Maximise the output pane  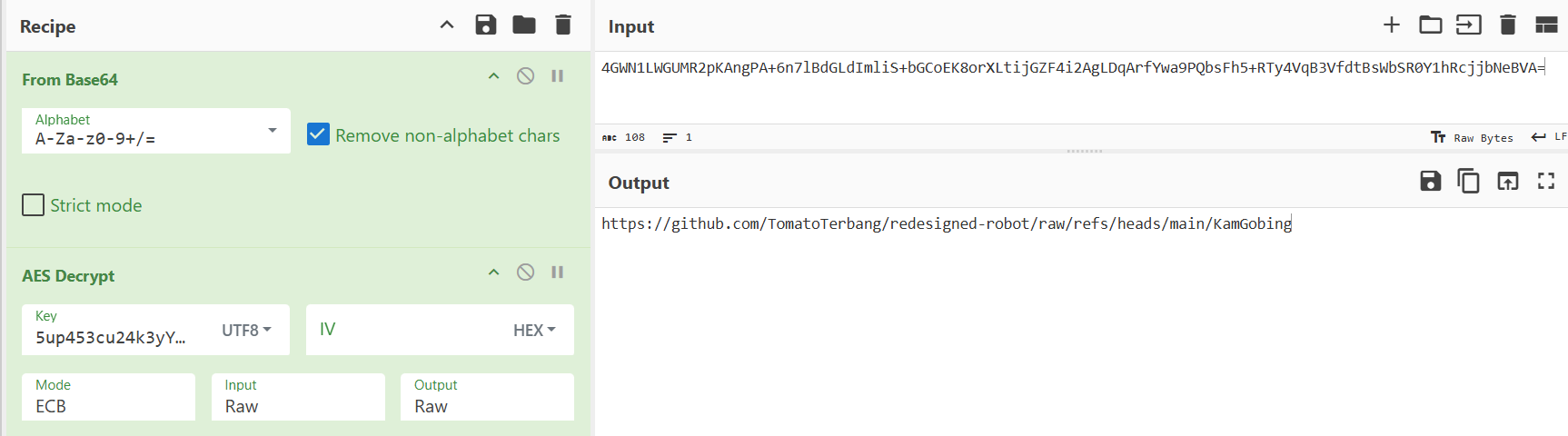(1546, 182)
